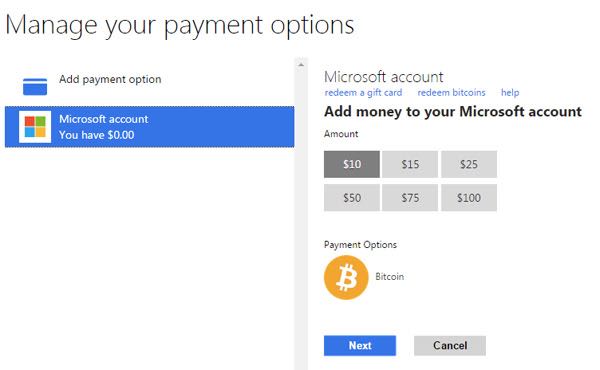600x370 pixels.
Task: Choose the $10 amount
Action: coord(352,164)
